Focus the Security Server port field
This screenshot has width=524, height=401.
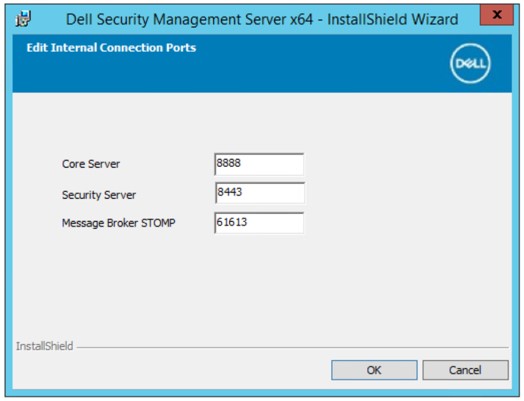tap(260, 193)
